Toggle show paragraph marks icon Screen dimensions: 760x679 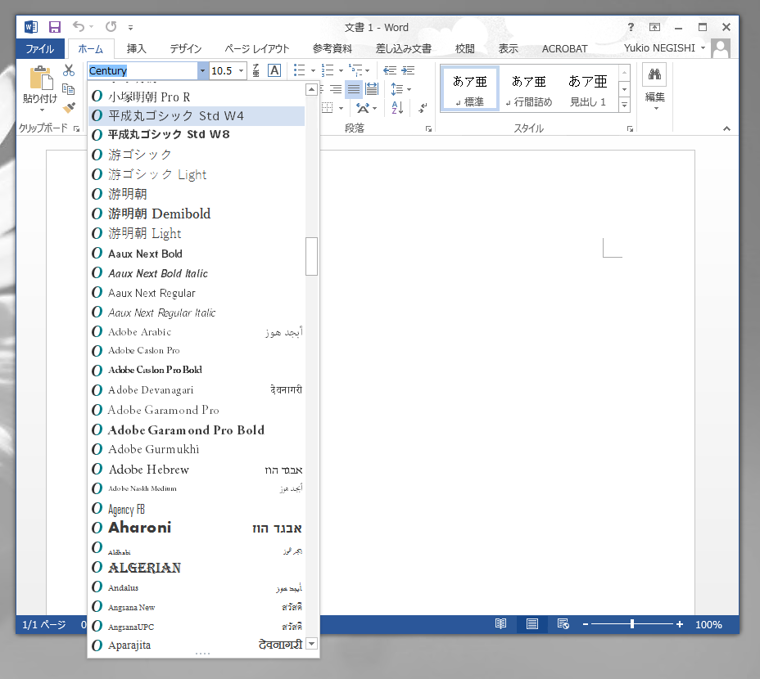click(423, 108)
